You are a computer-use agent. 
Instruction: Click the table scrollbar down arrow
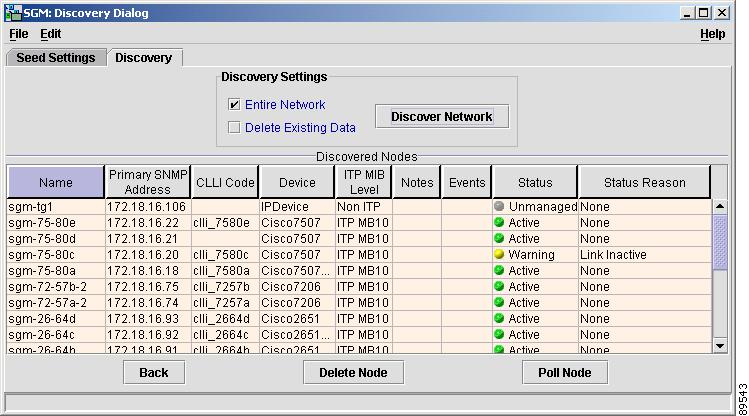(x=720, y=345)
